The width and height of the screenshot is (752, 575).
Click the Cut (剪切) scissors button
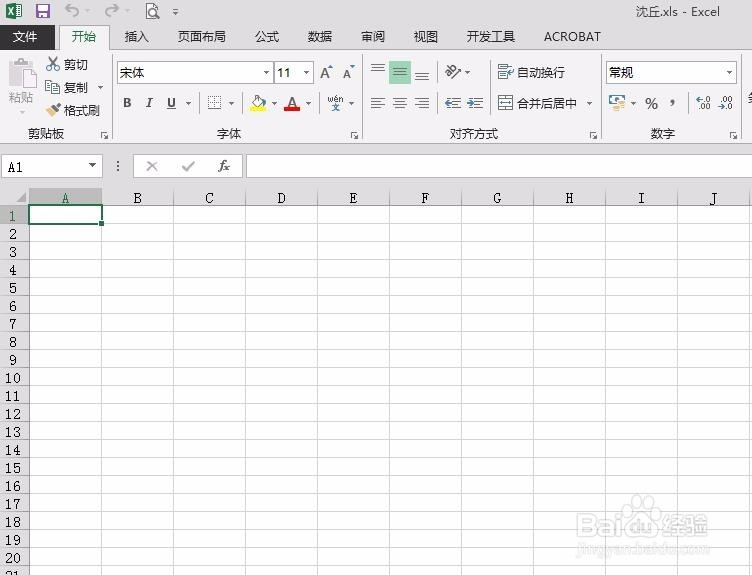pos(67,64)
